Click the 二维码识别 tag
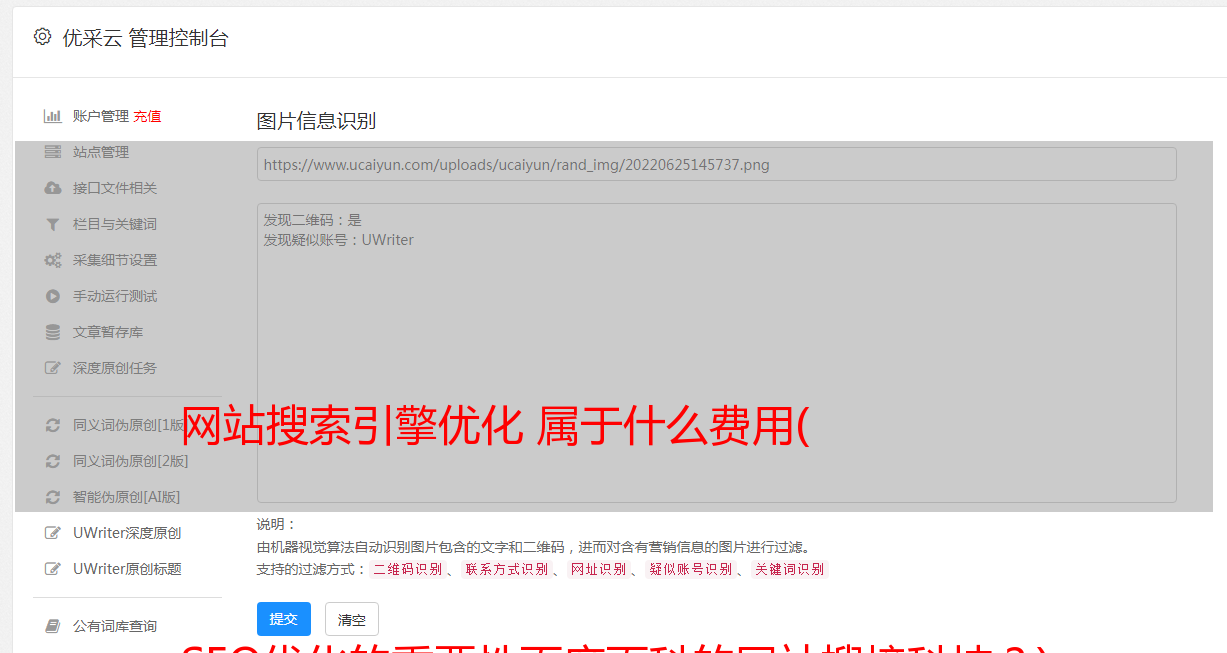The height and width of the screenshot is (653, 1227). coord(407,569)
